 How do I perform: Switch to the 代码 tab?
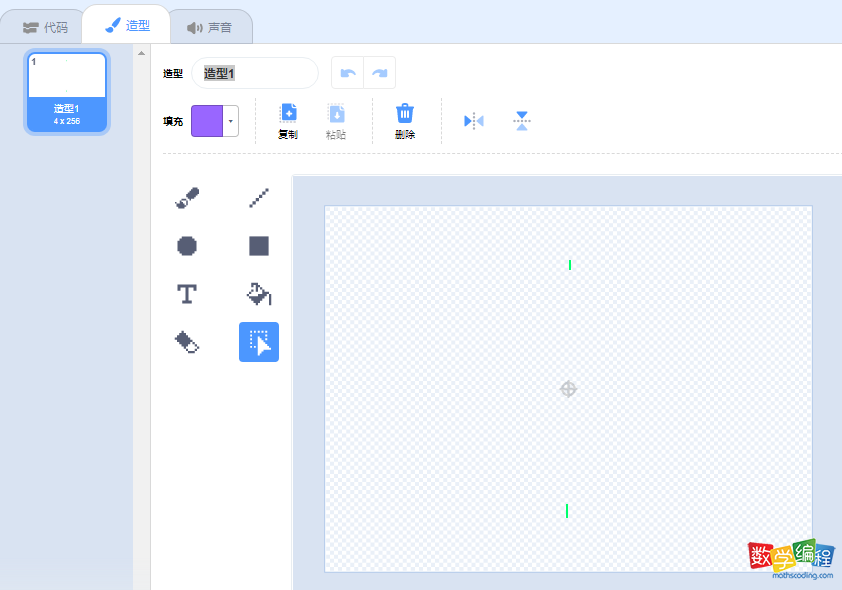(46, 27)
